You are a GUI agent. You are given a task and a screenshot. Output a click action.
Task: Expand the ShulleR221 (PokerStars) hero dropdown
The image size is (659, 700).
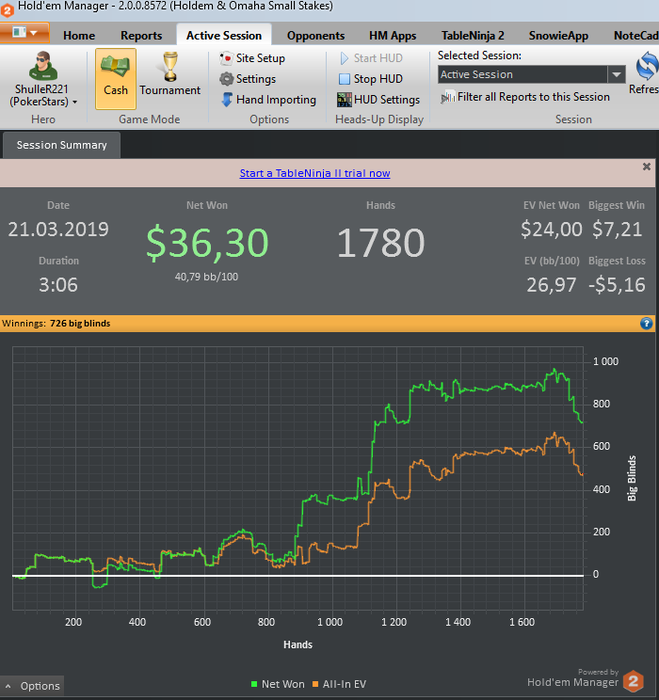tap(43, 96)
